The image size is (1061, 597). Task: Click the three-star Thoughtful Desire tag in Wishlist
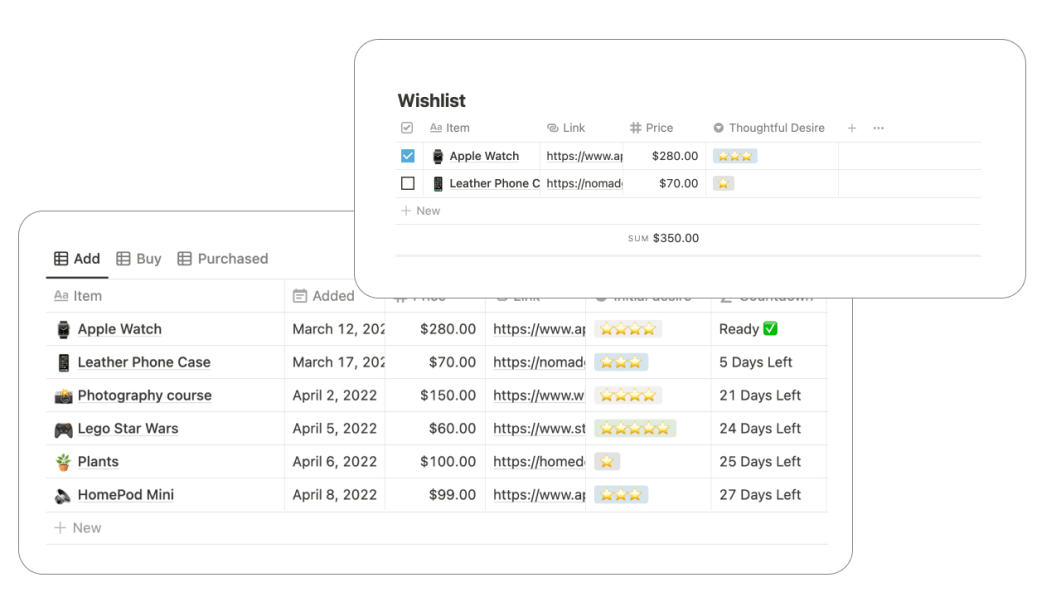735,156
